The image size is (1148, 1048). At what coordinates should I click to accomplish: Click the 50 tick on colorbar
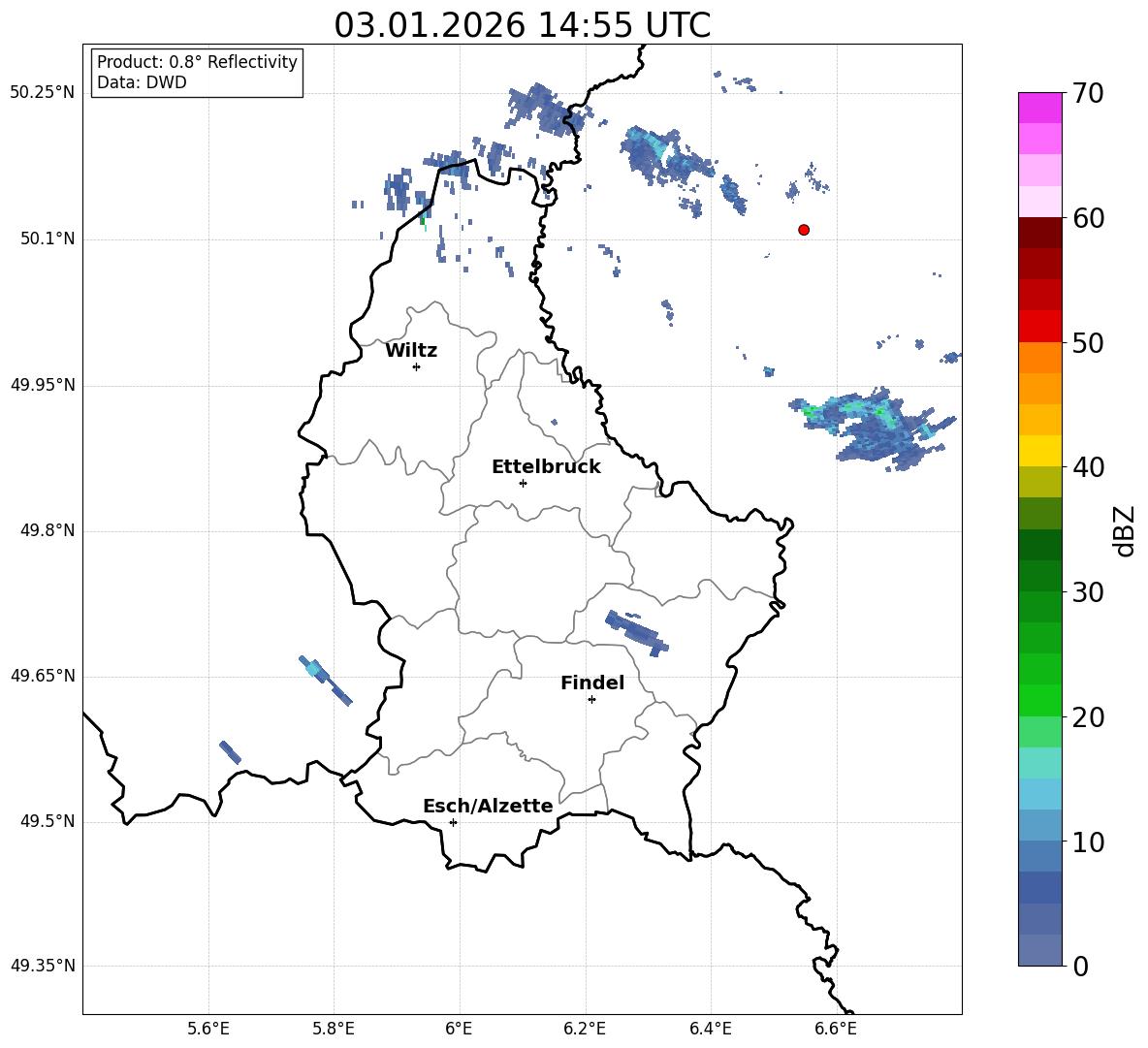coord(1088,342)
